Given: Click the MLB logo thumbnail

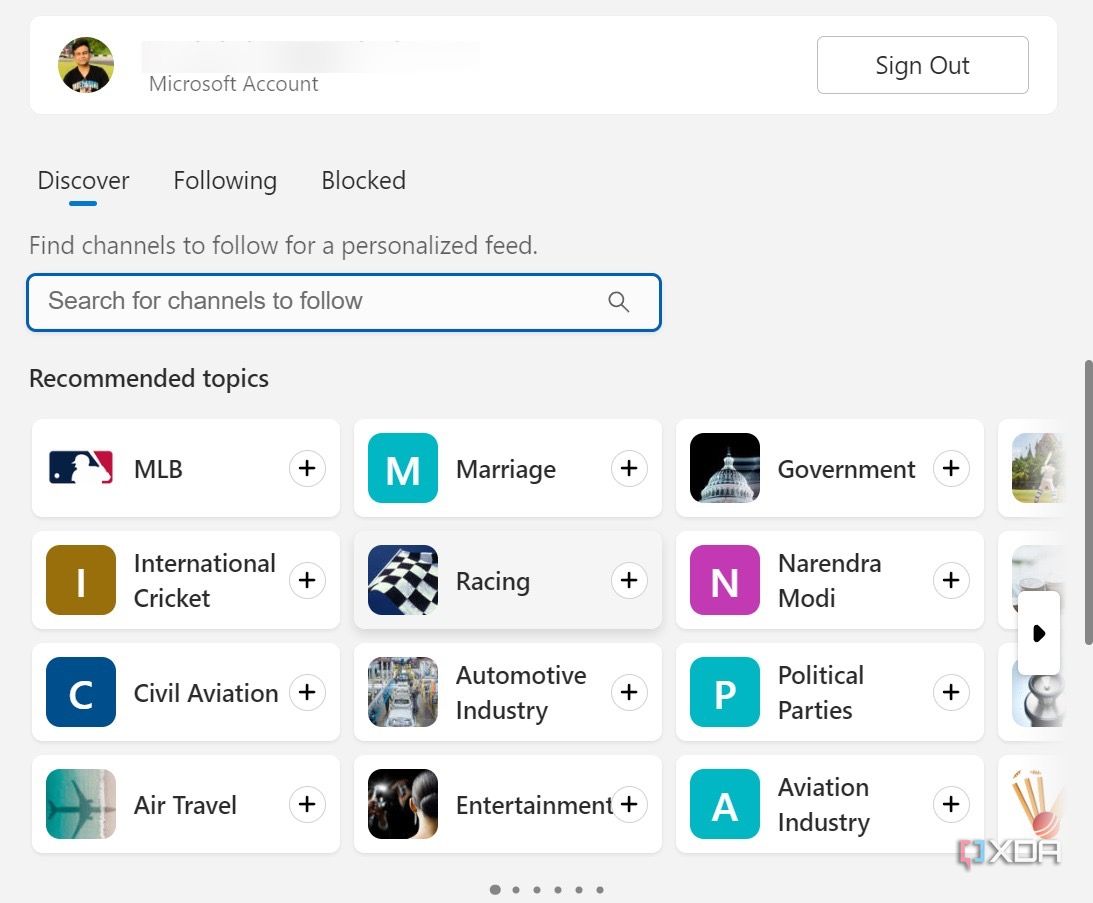Looking at the screenshot, I should click(x=81, y=468).
